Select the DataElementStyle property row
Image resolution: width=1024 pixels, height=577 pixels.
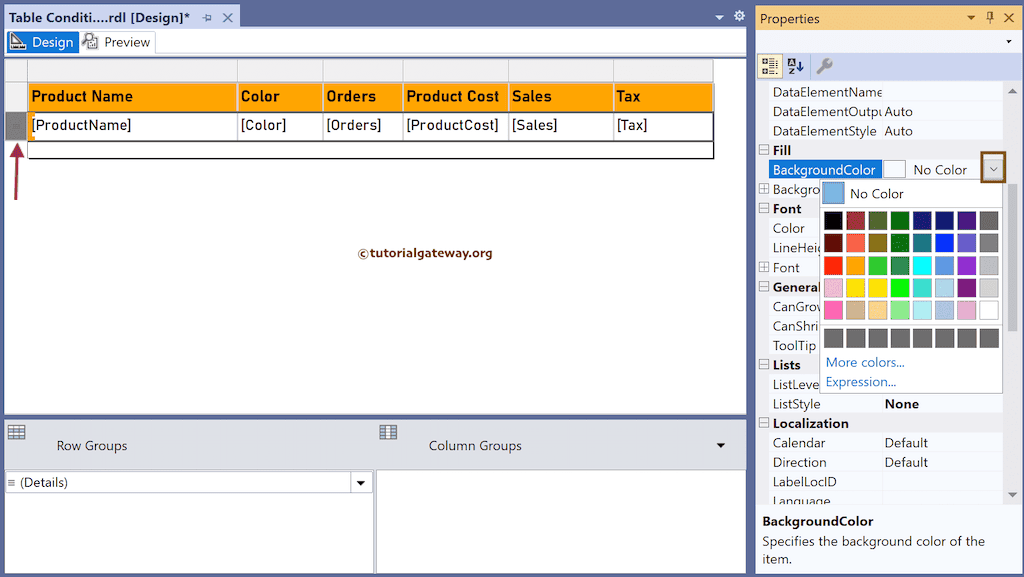point(886,131)
